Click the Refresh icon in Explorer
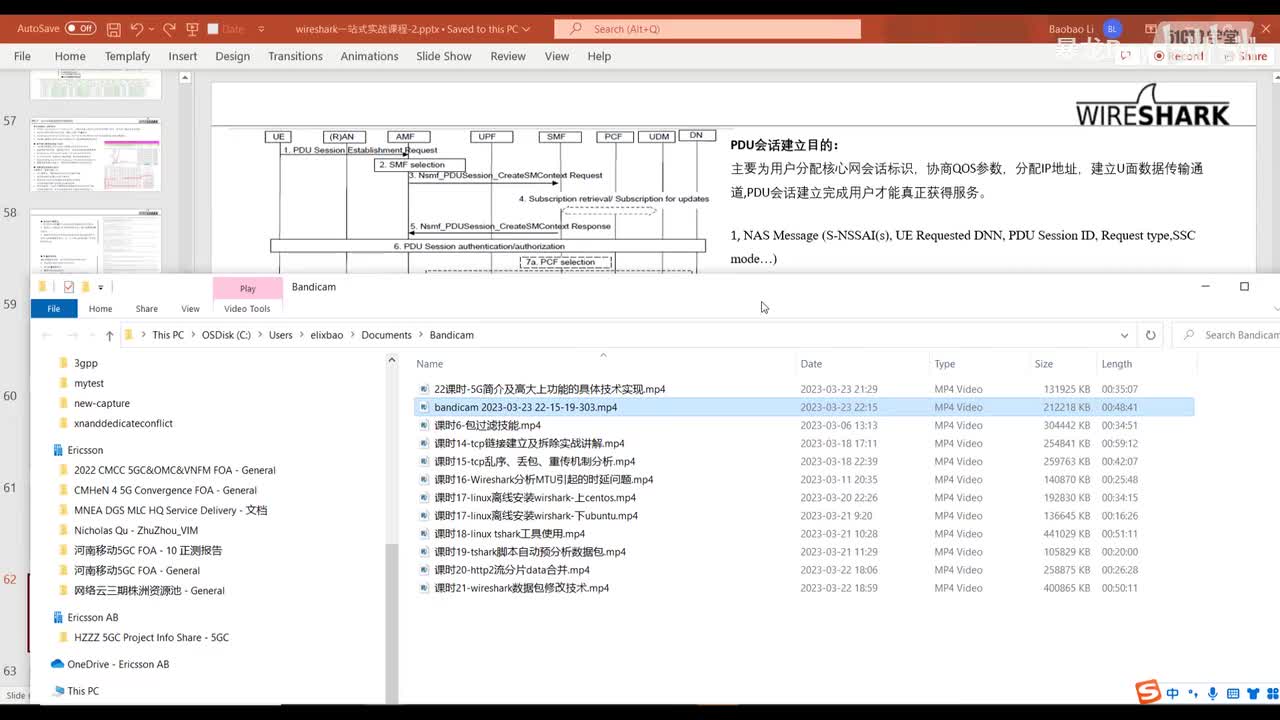1280x720 pixels. point(1150,335)
